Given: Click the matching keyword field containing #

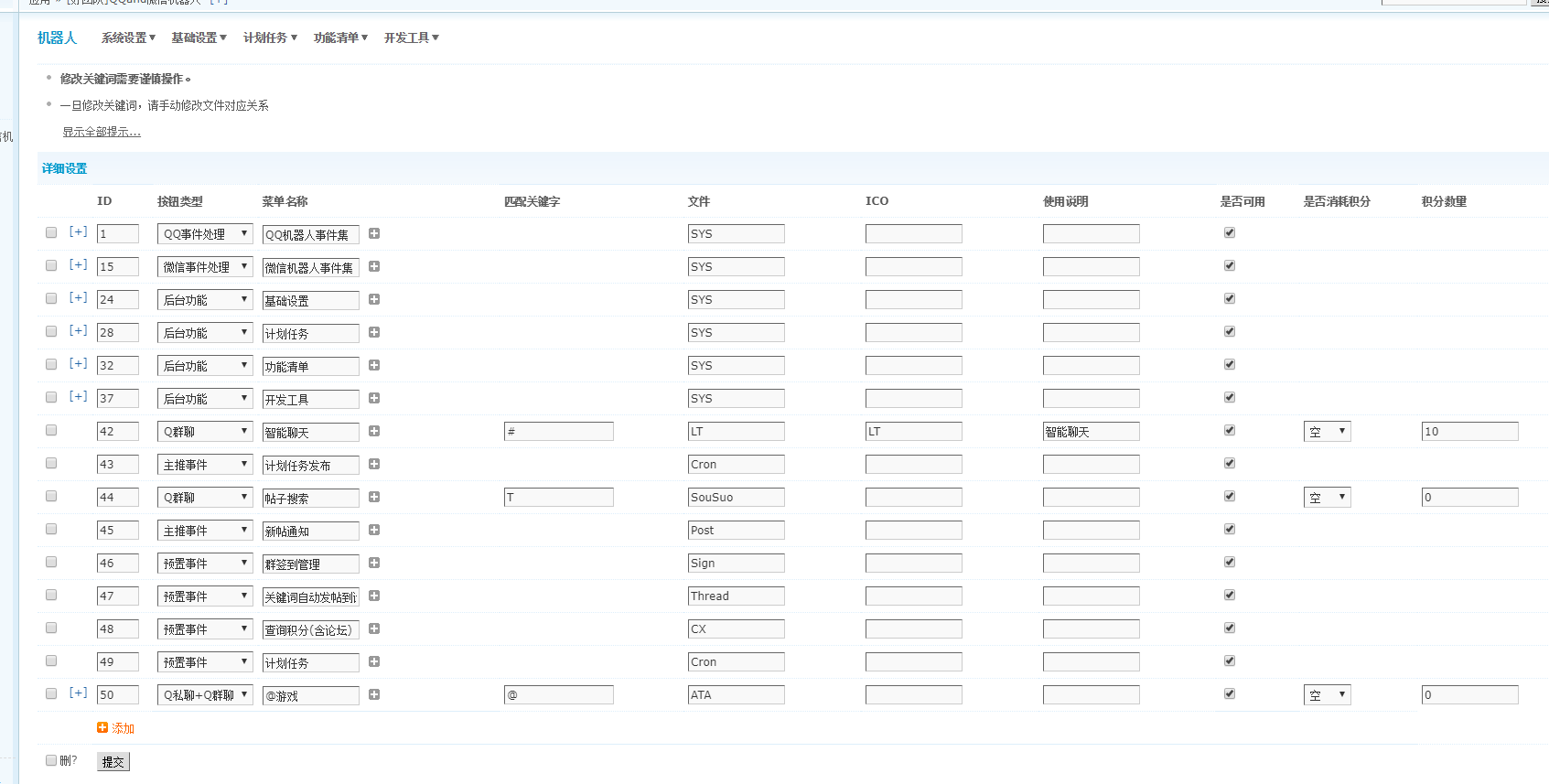Looking at the screenshot, I should pyautogui.click(x=559, y=432).
